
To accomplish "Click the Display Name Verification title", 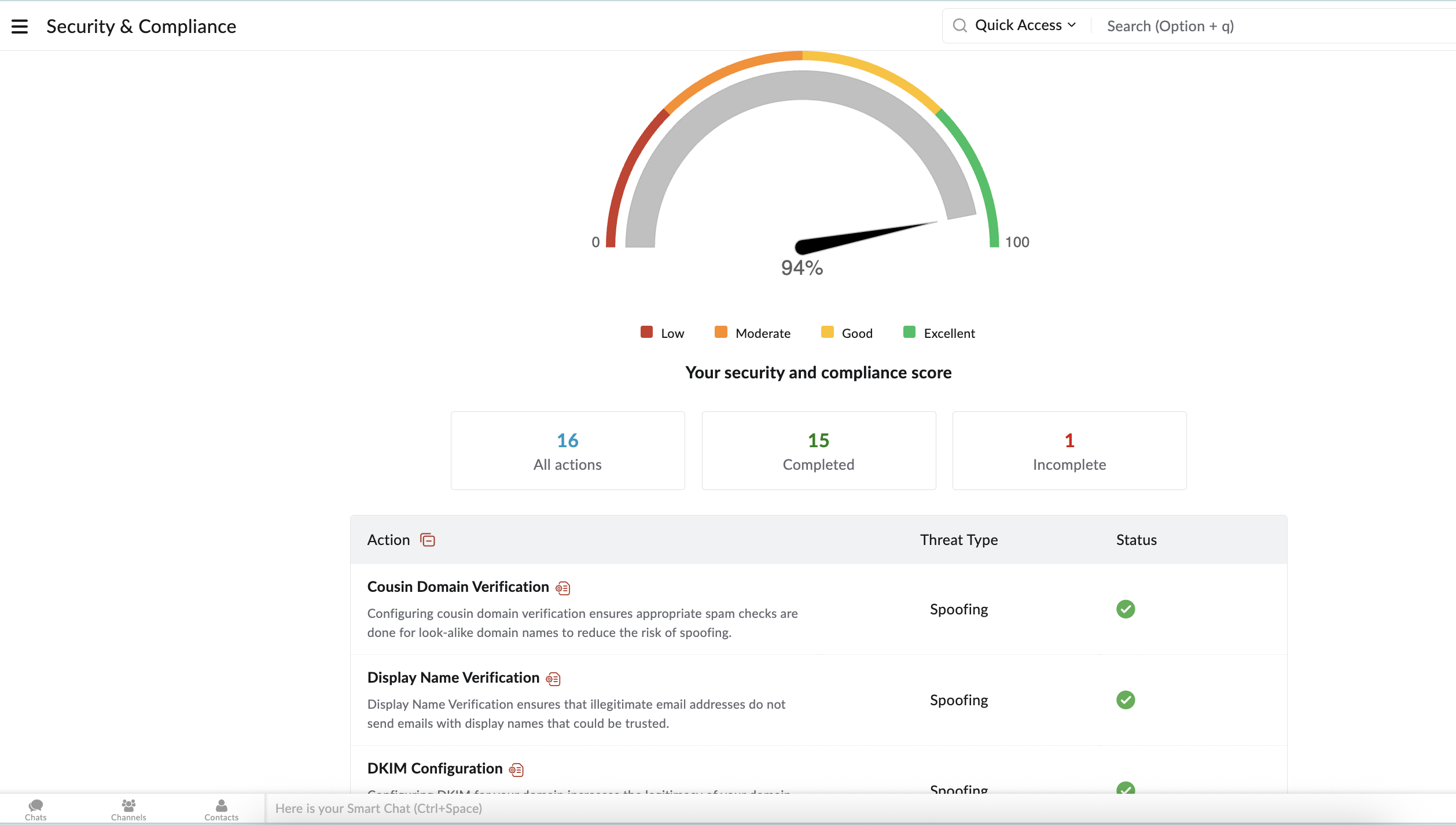I will [453, 677].
